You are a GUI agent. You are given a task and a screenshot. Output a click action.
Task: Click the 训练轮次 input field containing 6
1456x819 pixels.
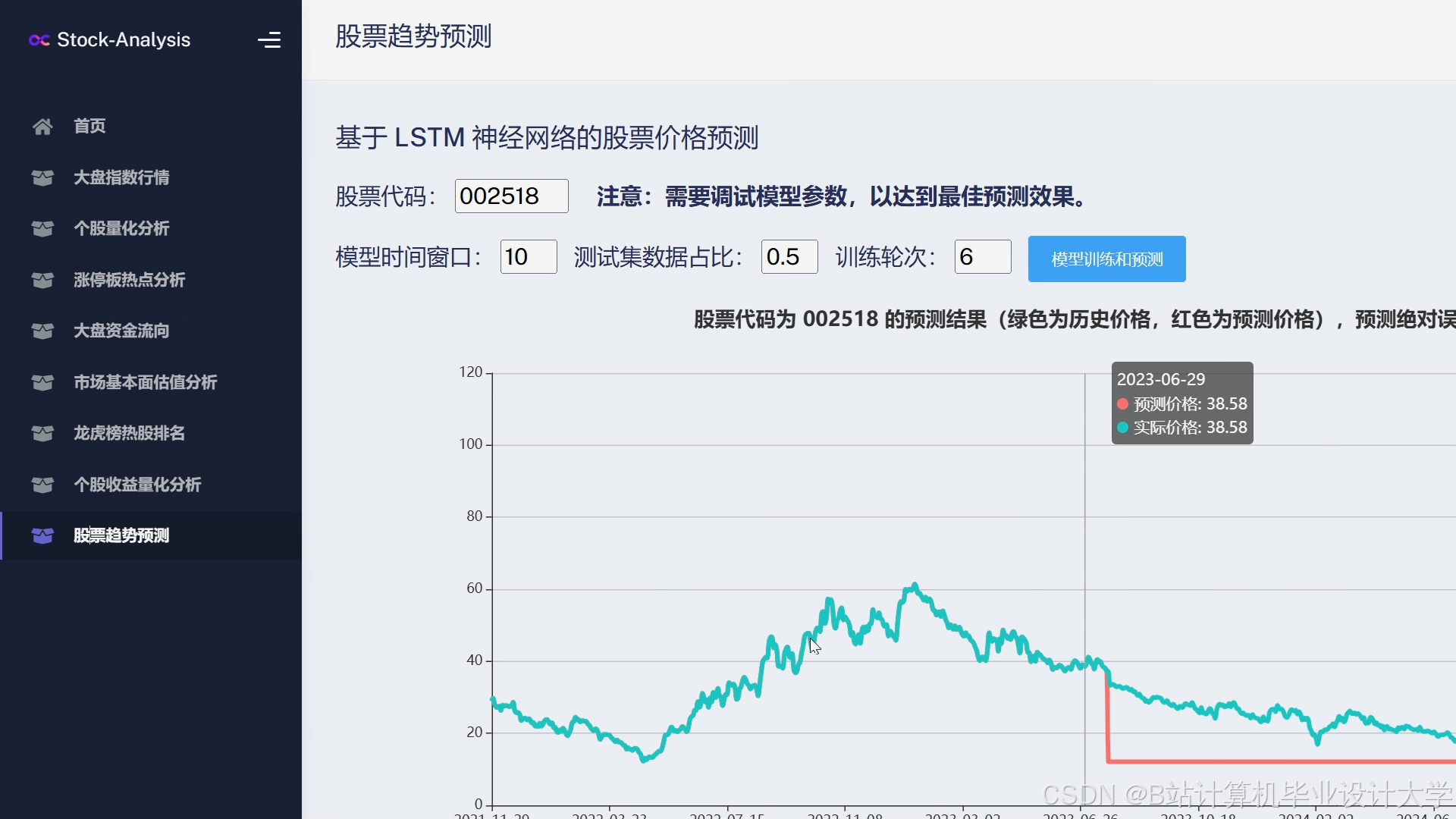pos(982,257)
